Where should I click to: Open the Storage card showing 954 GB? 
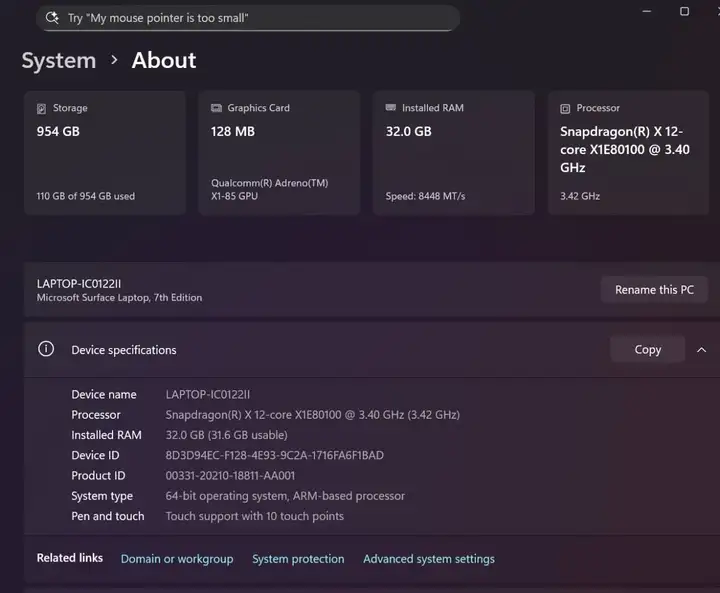coord(105,152)
